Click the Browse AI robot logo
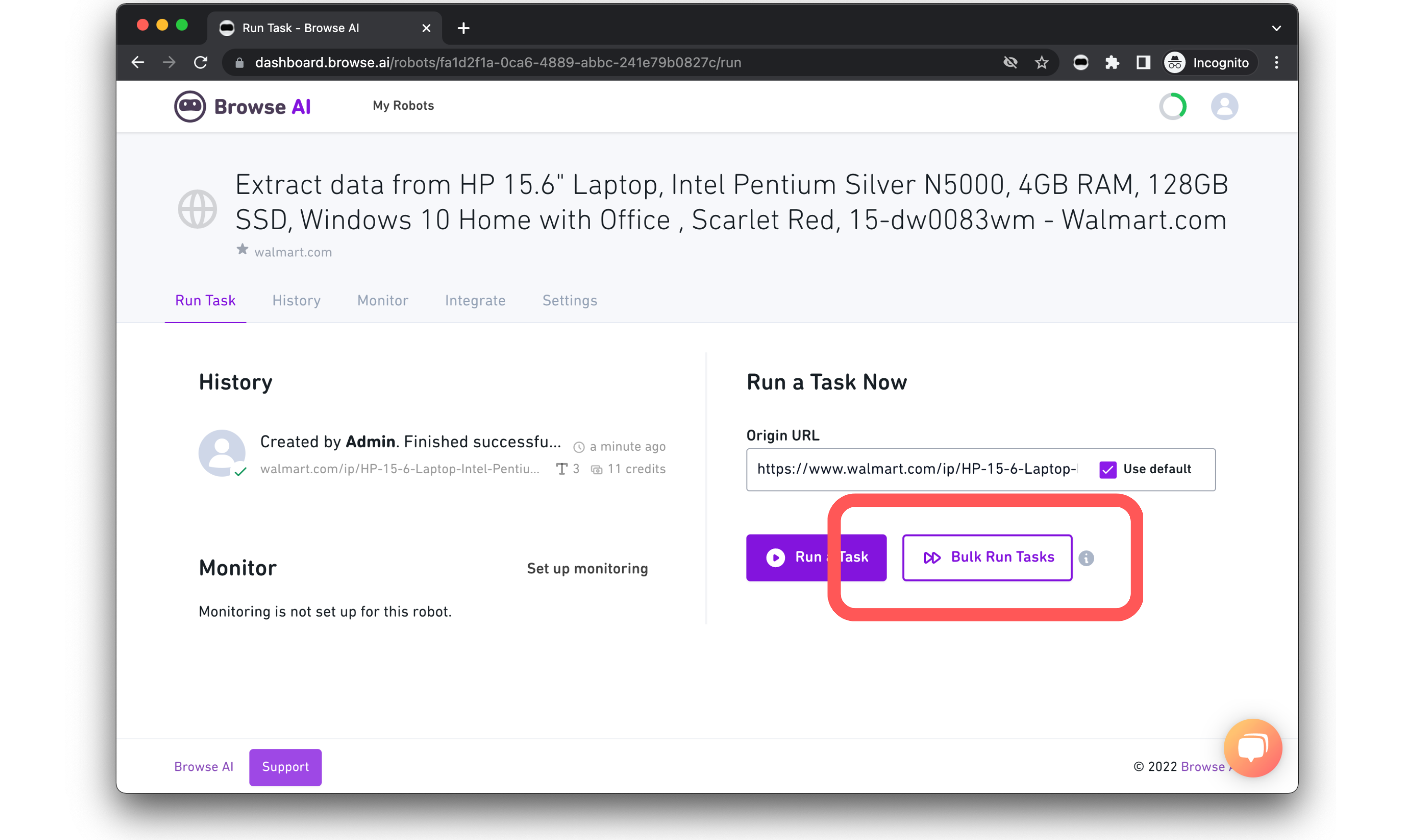1420x840 pixels. (x=189, y=106)
